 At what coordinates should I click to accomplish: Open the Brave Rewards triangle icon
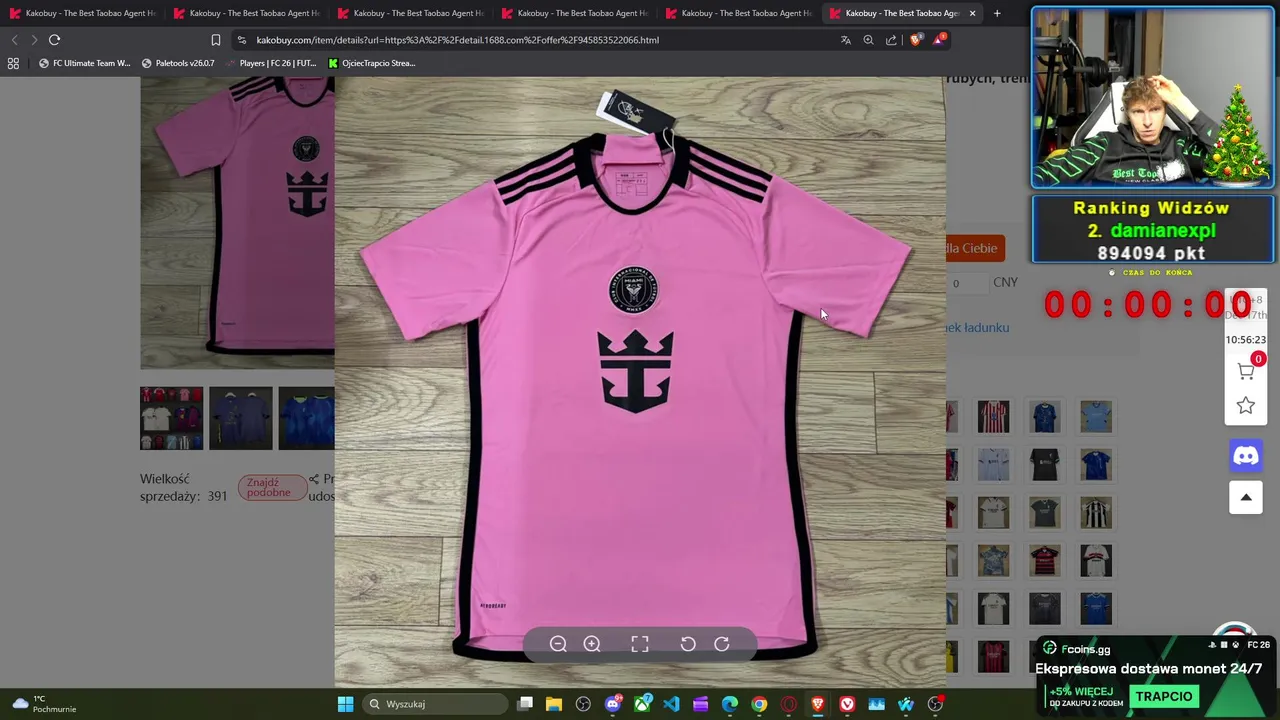pos(938,40)
